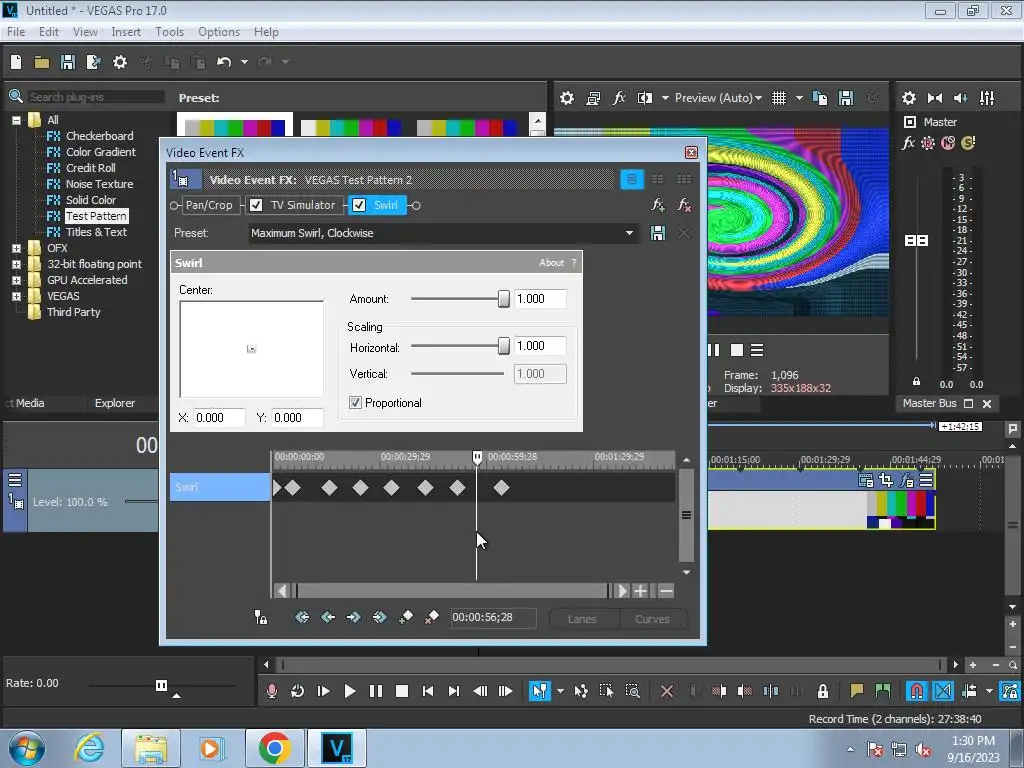
Task: Expand the 32-bit floating point folder
Action: [x=16, y=264]
